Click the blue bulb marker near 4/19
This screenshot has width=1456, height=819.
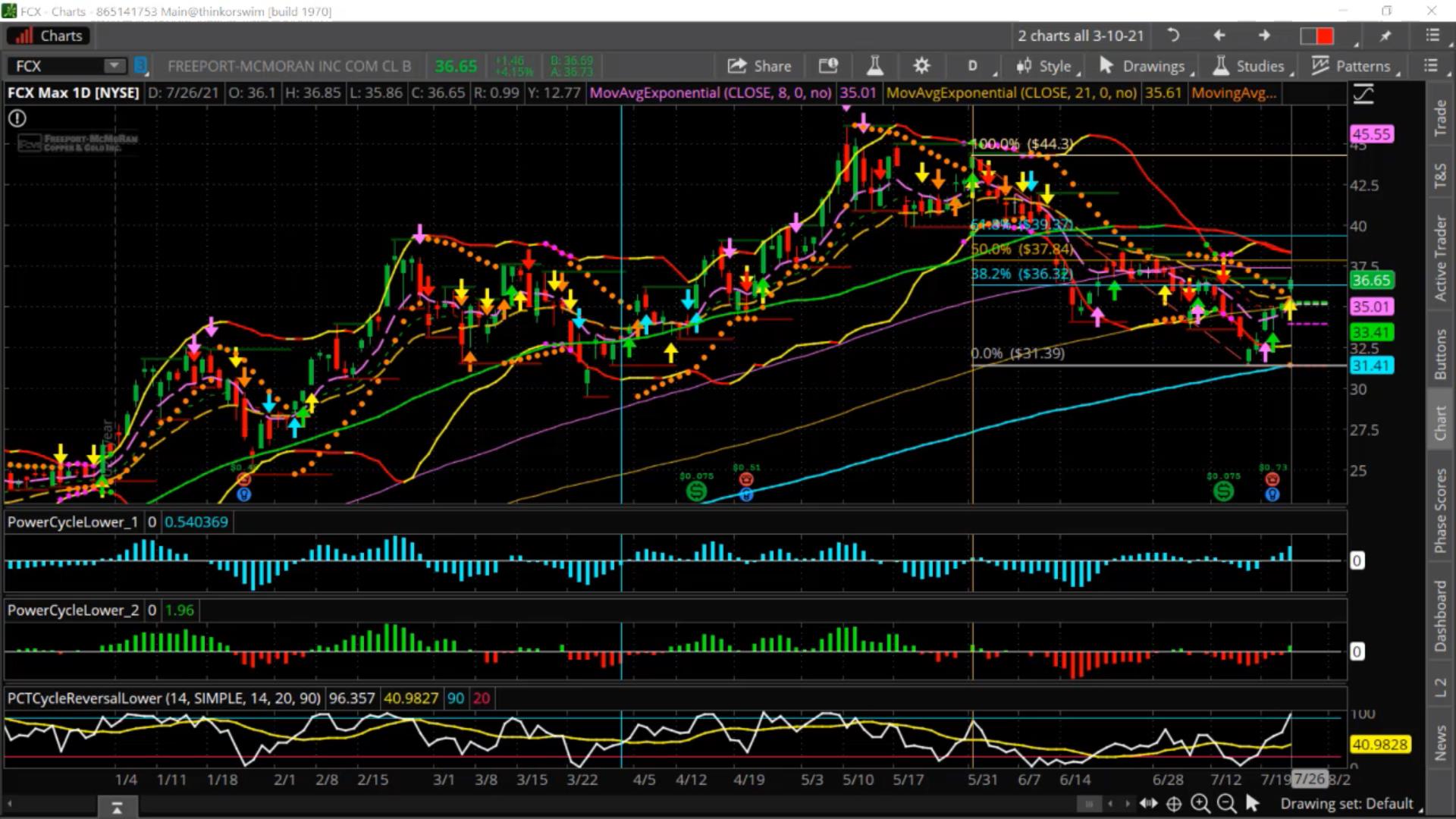point(746,494)
